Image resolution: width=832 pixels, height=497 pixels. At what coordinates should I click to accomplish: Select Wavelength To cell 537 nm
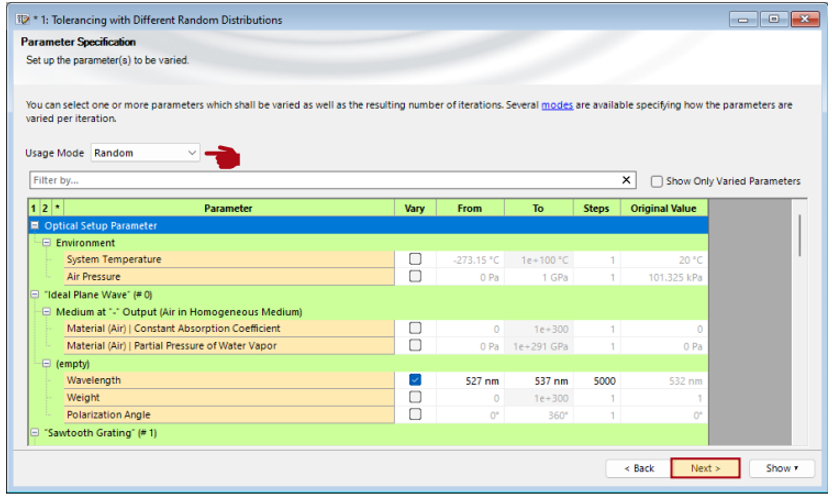(x=538, y=381)
